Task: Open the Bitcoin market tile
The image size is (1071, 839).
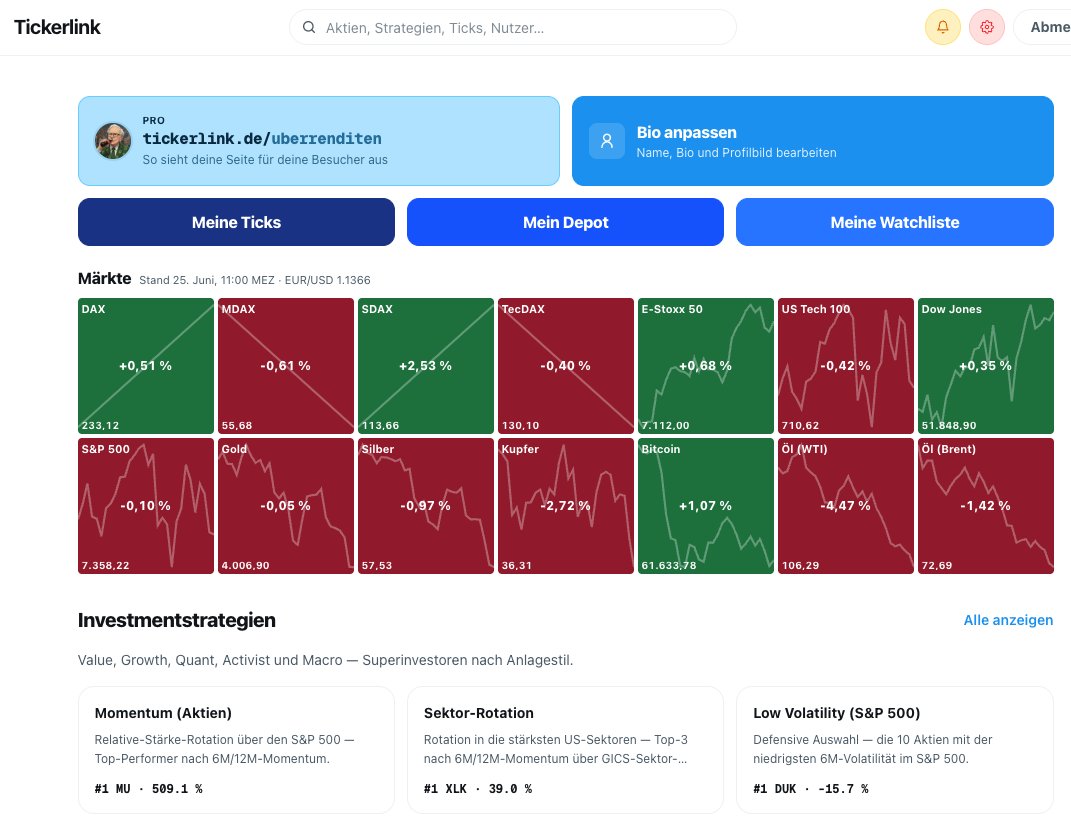Action: coord(706,506)
